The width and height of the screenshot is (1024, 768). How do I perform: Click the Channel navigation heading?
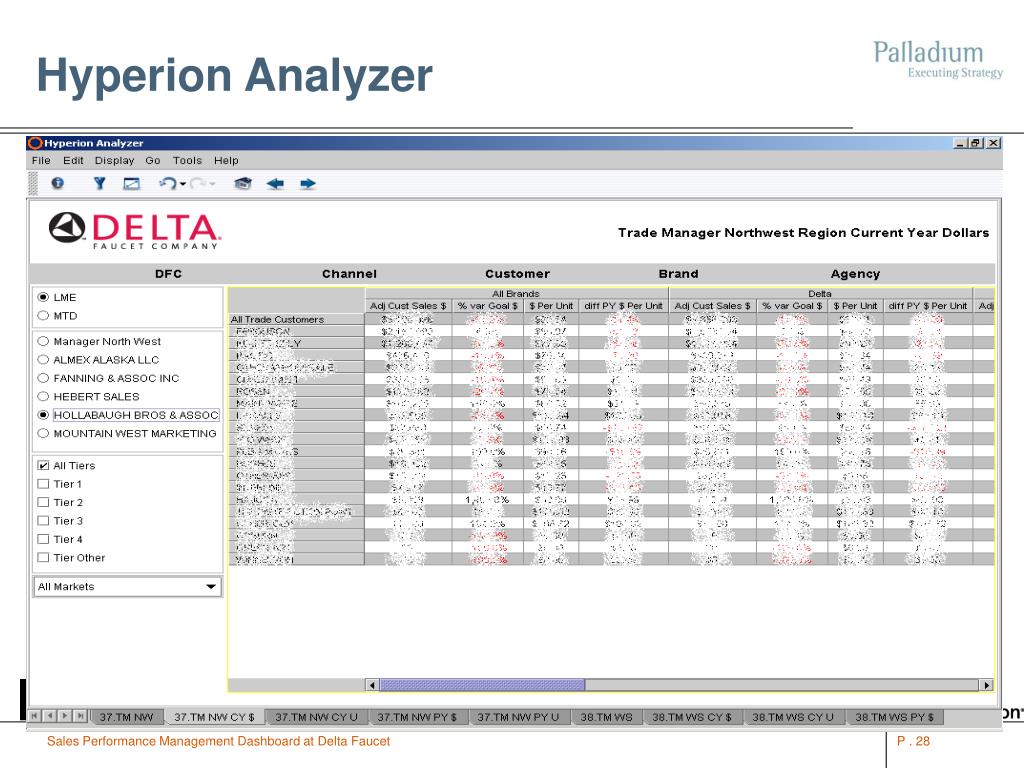pyautogui.click(x=349, y=274)
